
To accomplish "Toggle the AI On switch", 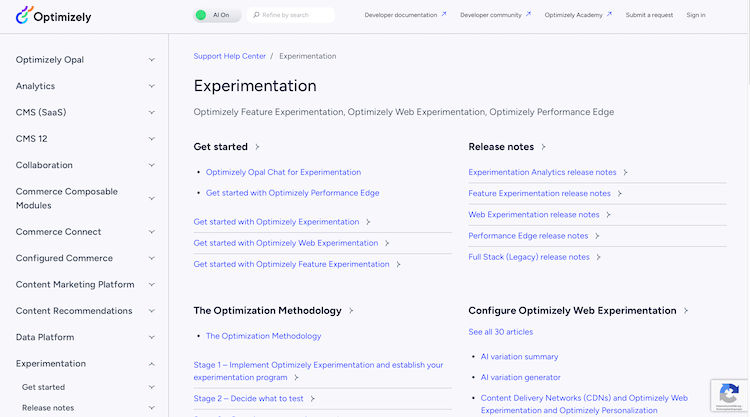I will (x=217, y=15).
